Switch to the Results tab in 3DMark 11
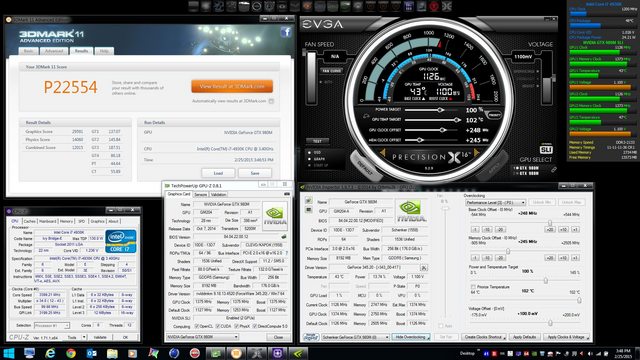 [81, 51]
